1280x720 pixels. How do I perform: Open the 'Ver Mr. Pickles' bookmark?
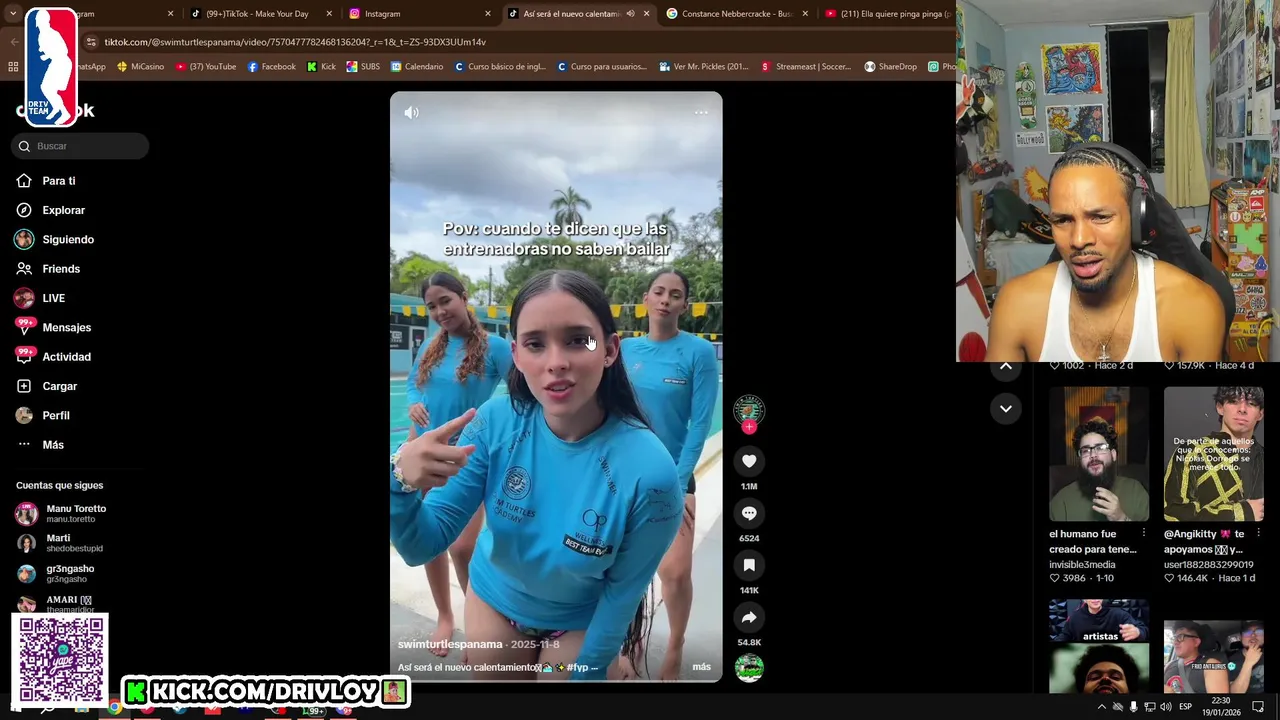pyautogui.click(x=704, y=67)
